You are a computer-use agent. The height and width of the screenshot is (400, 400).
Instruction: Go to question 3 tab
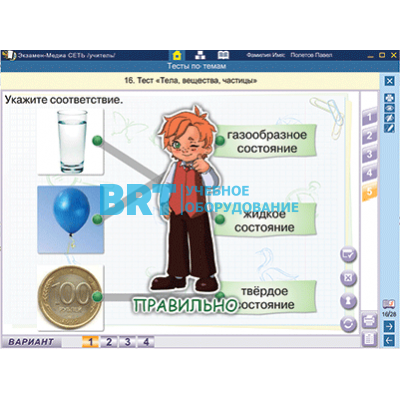[x=370, y=154]
